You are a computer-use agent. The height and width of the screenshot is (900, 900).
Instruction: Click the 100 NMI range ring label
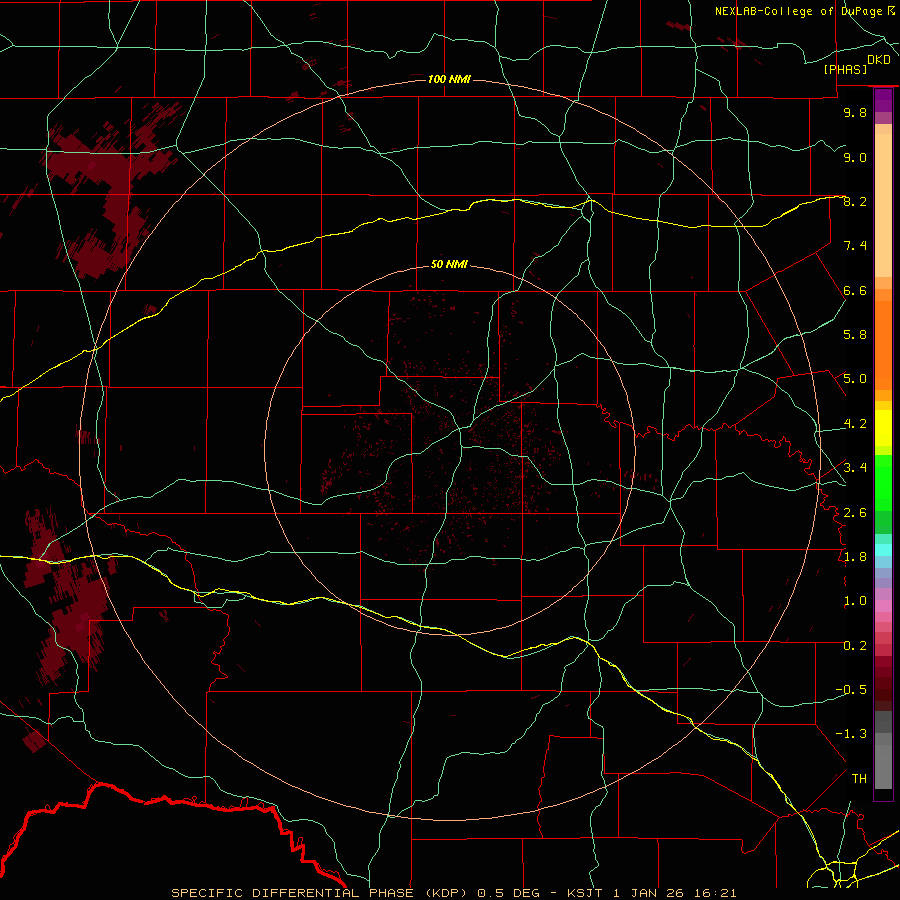click(449, 79)
